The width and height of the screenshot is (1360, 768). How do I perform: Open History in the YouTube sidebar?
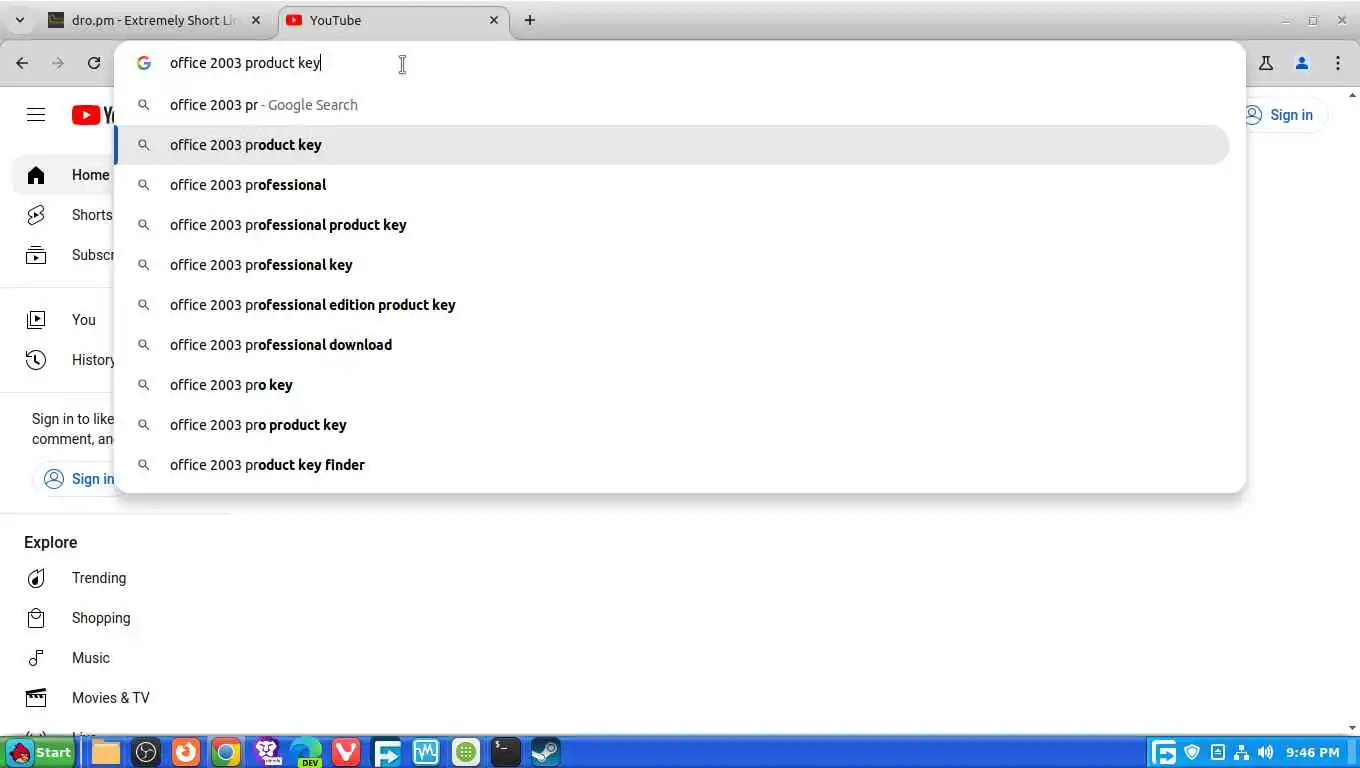point(64,360)
